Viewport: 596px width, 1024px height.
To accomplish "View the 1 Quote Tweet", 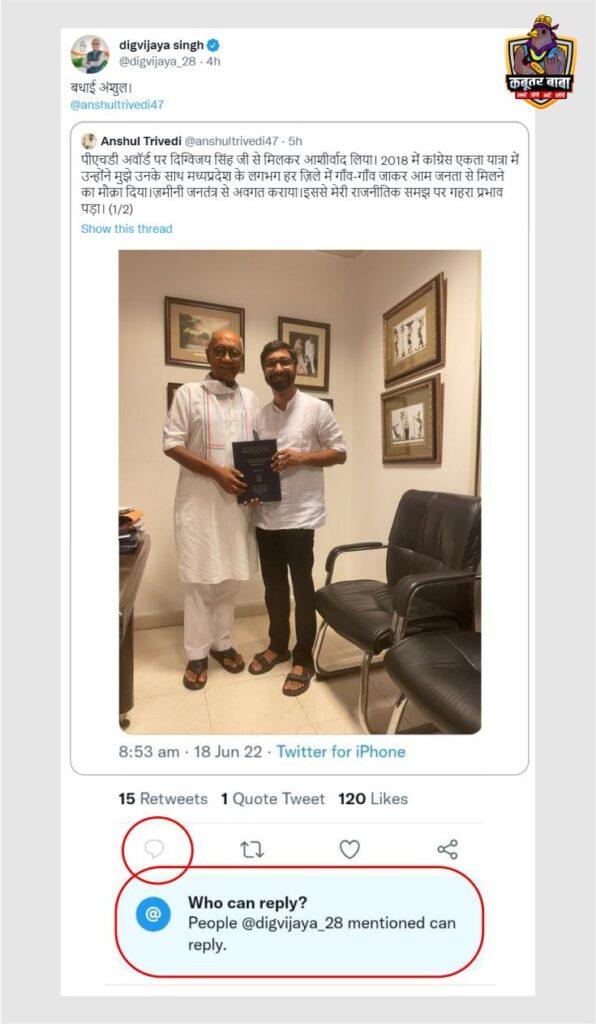I will click(x=272, y=799).
